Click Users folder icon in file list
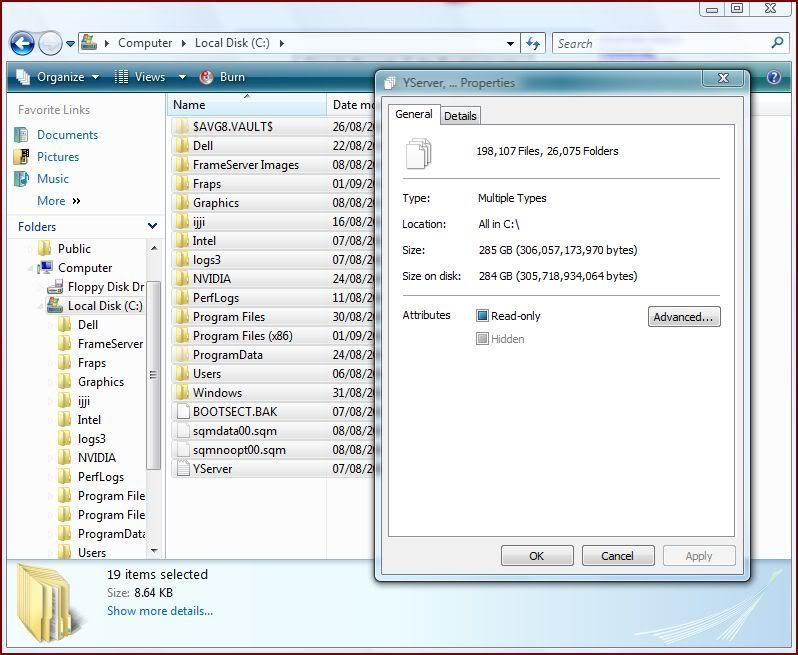This screenshot has width=798, height=655. click(182, 374)
